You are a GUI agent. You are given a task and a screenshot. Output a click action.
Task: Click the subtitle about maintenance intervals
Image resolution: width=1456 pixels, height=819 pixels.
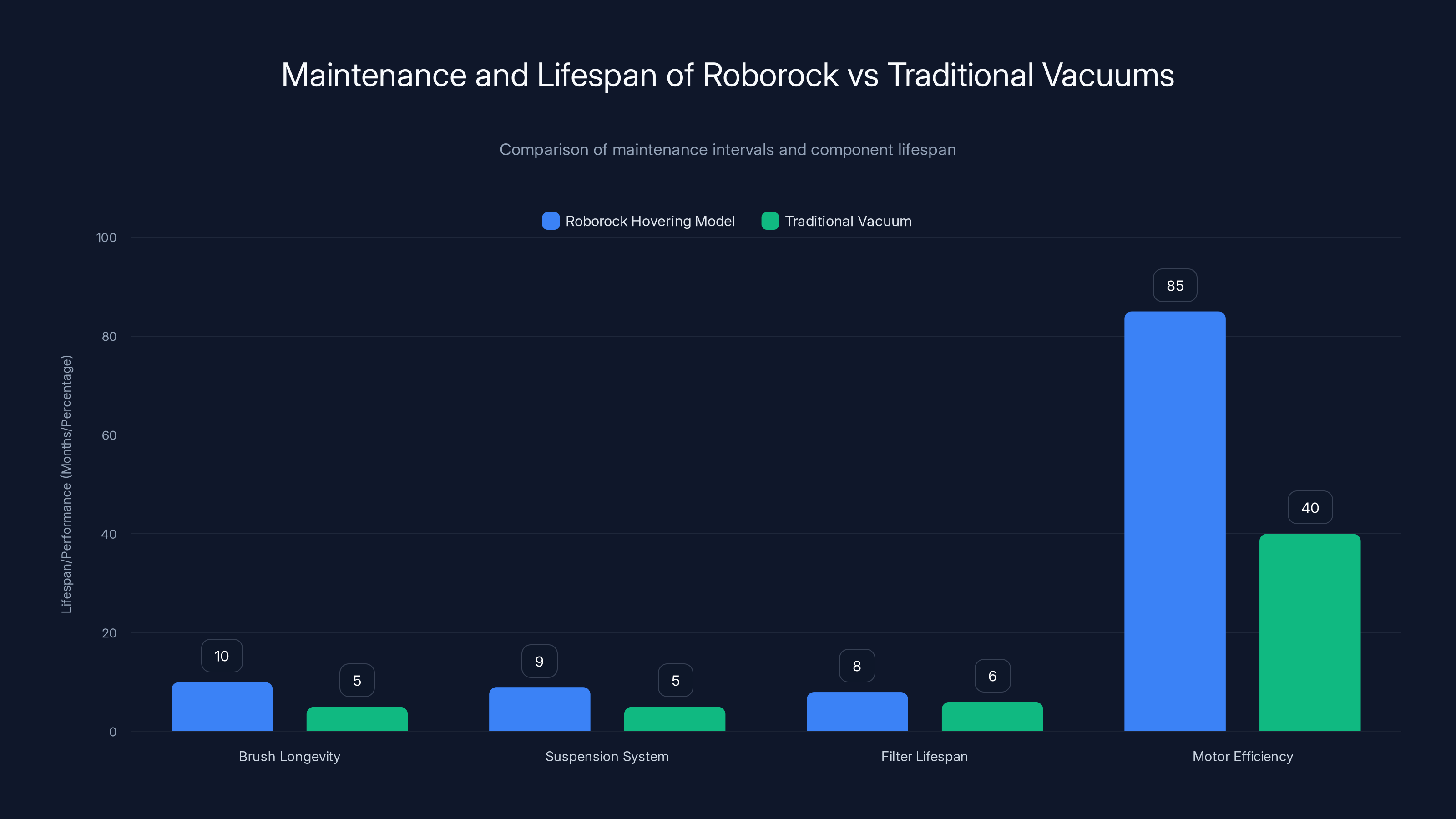coord(728,150)
